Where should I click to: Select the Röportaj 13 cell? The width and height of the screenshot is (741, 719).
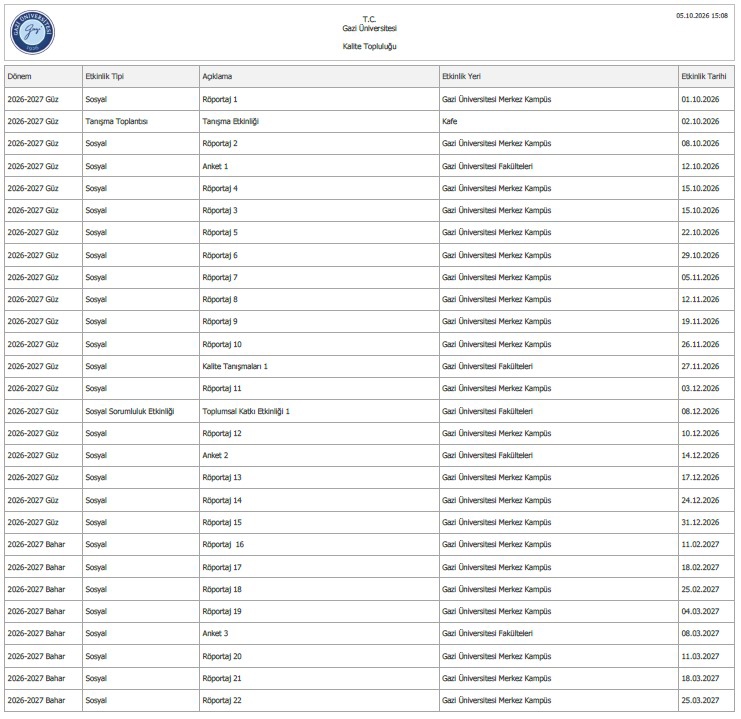pos(319,477)
